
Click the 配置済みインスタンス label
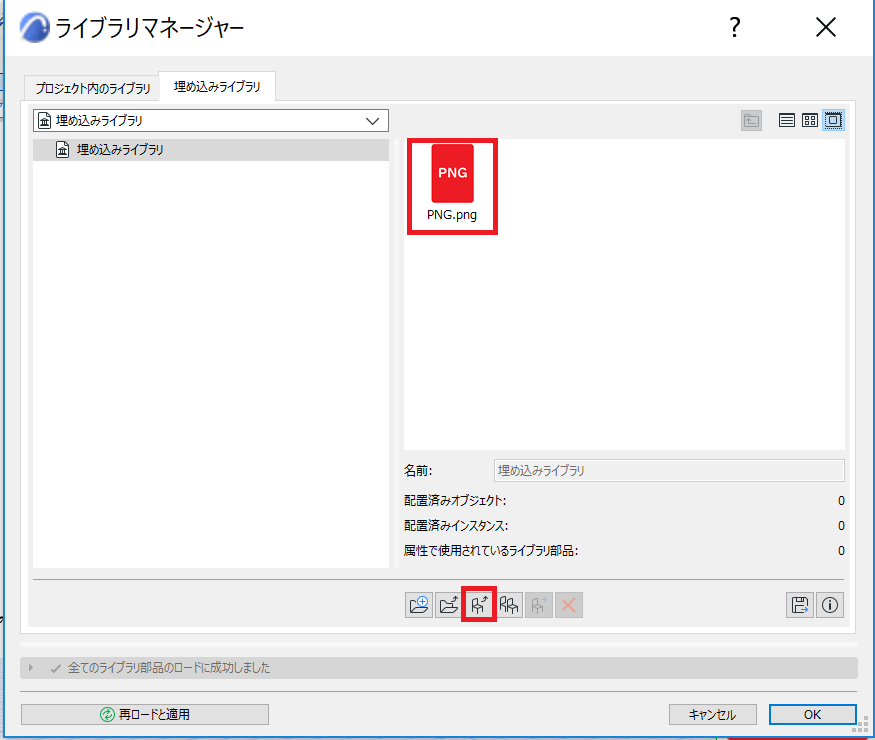tap(456, 526)
